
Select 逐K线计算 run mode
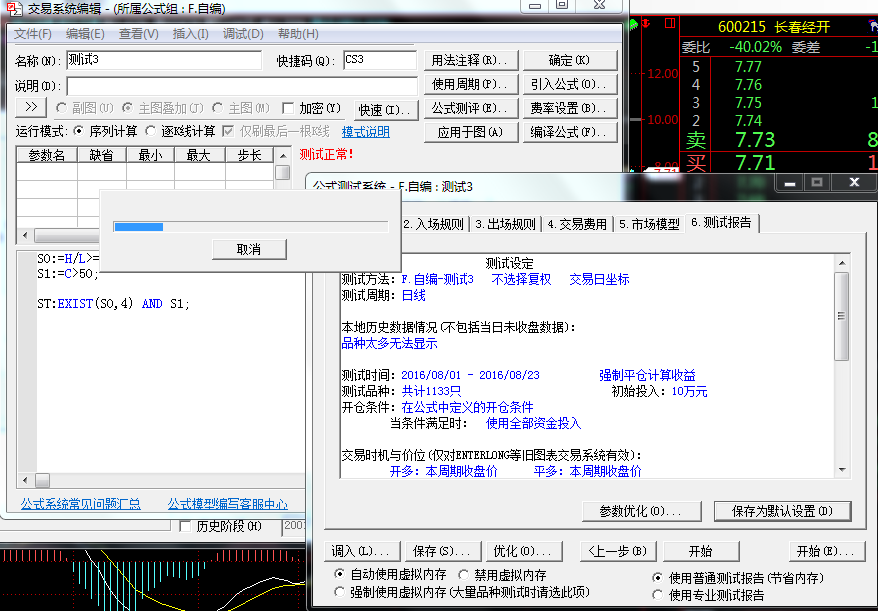pyautogui.click(x=150, y=131)
